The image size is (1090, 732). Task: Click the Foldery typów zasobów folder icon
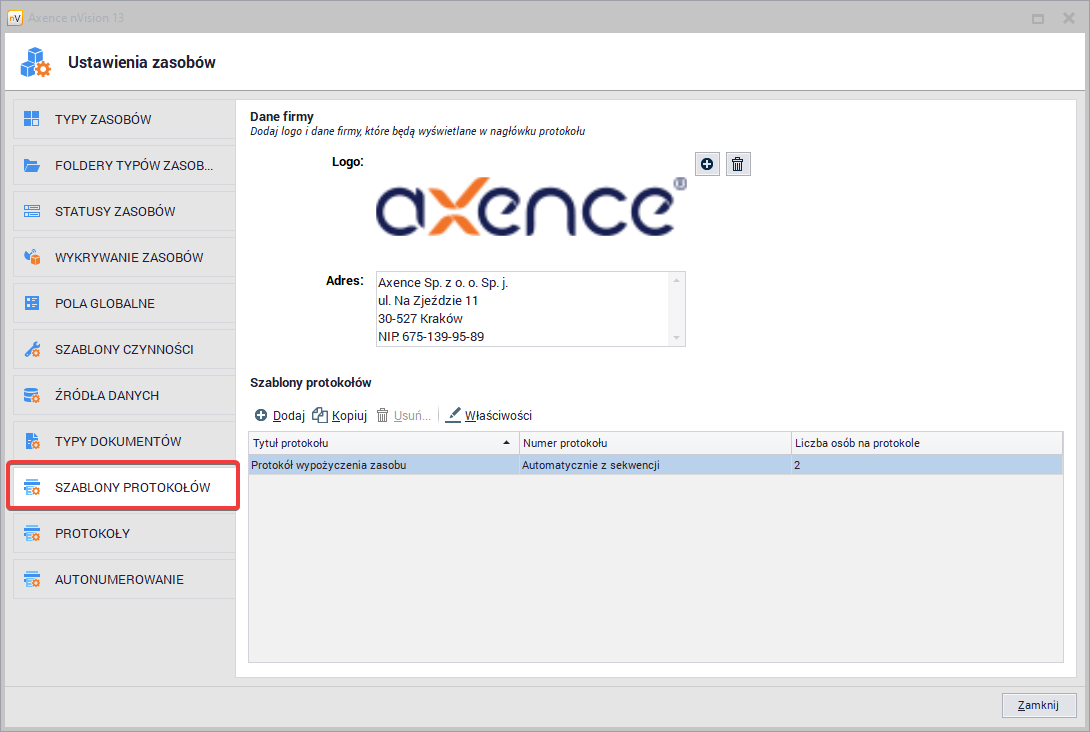click(32, 165)
